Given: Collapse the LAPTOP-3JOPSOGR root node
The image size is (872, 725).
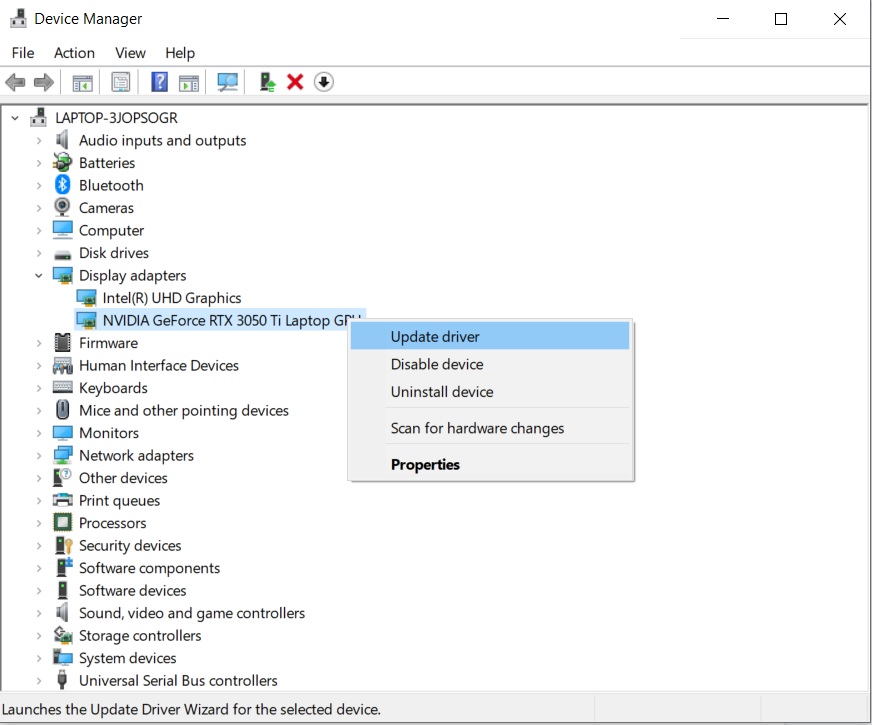Looking at the screenshot, I should click(15, 118).
